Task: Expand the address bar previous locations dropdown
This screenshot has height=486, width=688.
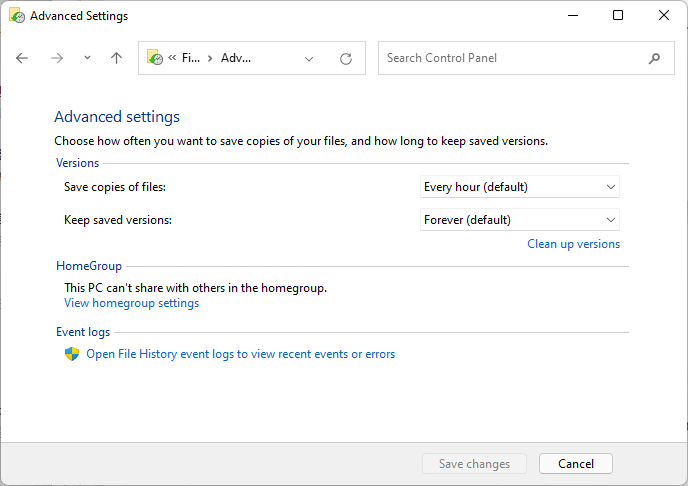Action: (x=309, y=58)
